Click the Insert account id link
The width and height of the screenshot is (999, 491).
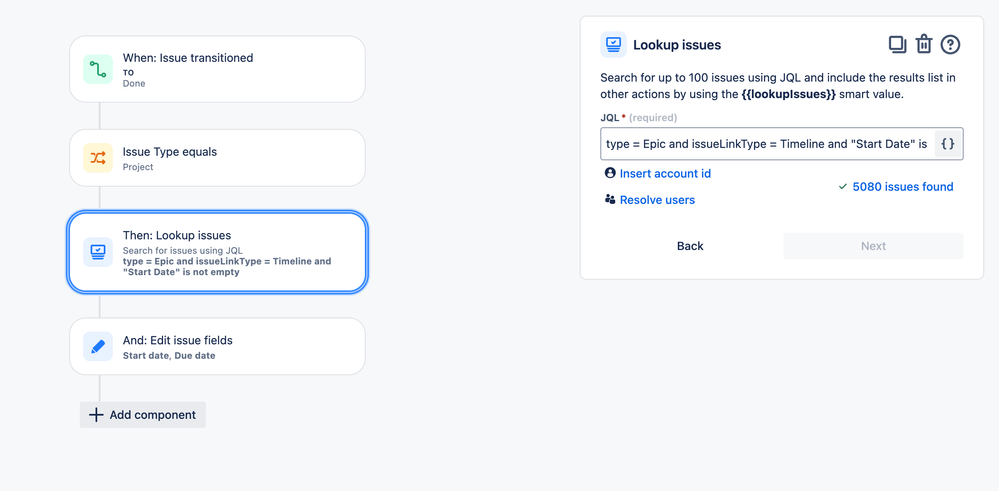pos(665,173)
